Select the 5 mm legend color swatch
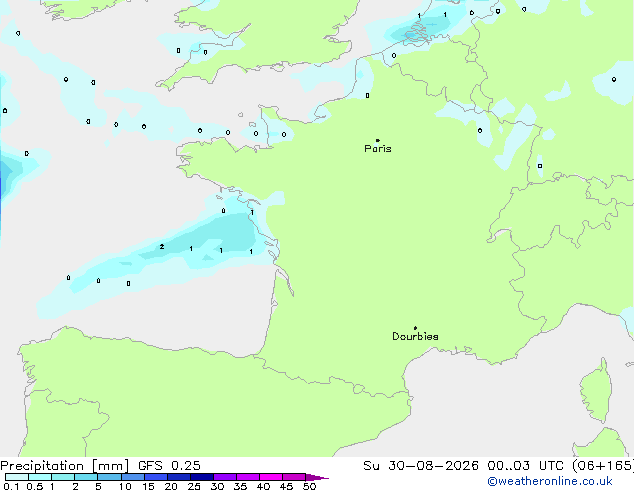 point(109,477)
